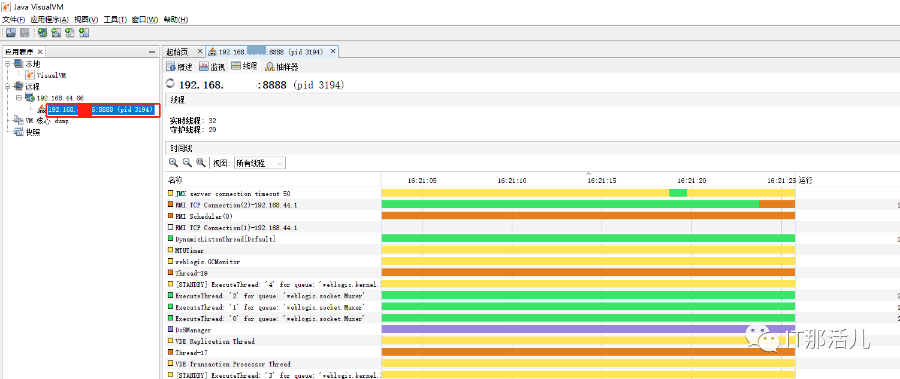Select VisualVM in the applications tree
Viewport: 900px width, 379px height.
point(52,75)
